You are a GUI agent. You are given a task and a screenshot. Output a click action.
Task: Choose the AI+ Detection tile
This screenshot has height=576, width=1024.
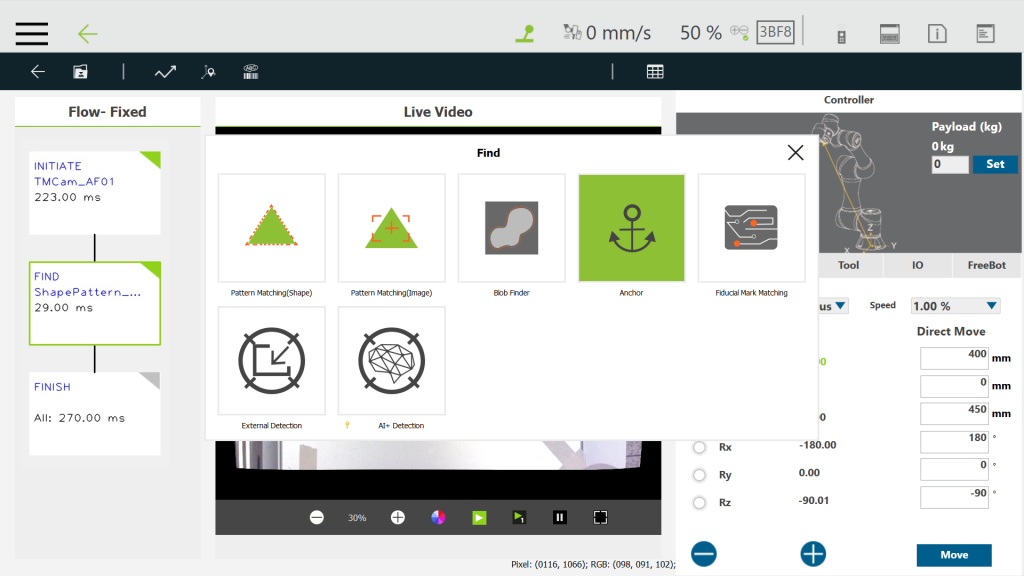point(391,360)
